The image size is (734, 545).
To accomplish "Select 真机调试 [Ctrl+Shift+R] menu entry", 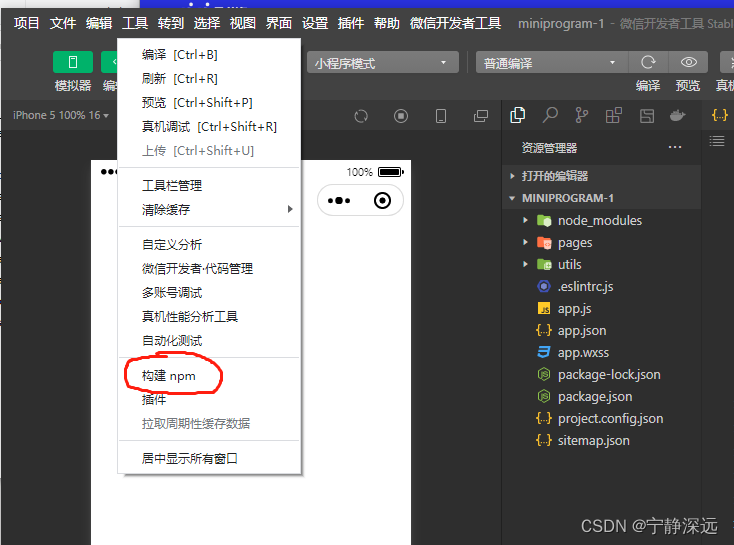I will (209, 126).
